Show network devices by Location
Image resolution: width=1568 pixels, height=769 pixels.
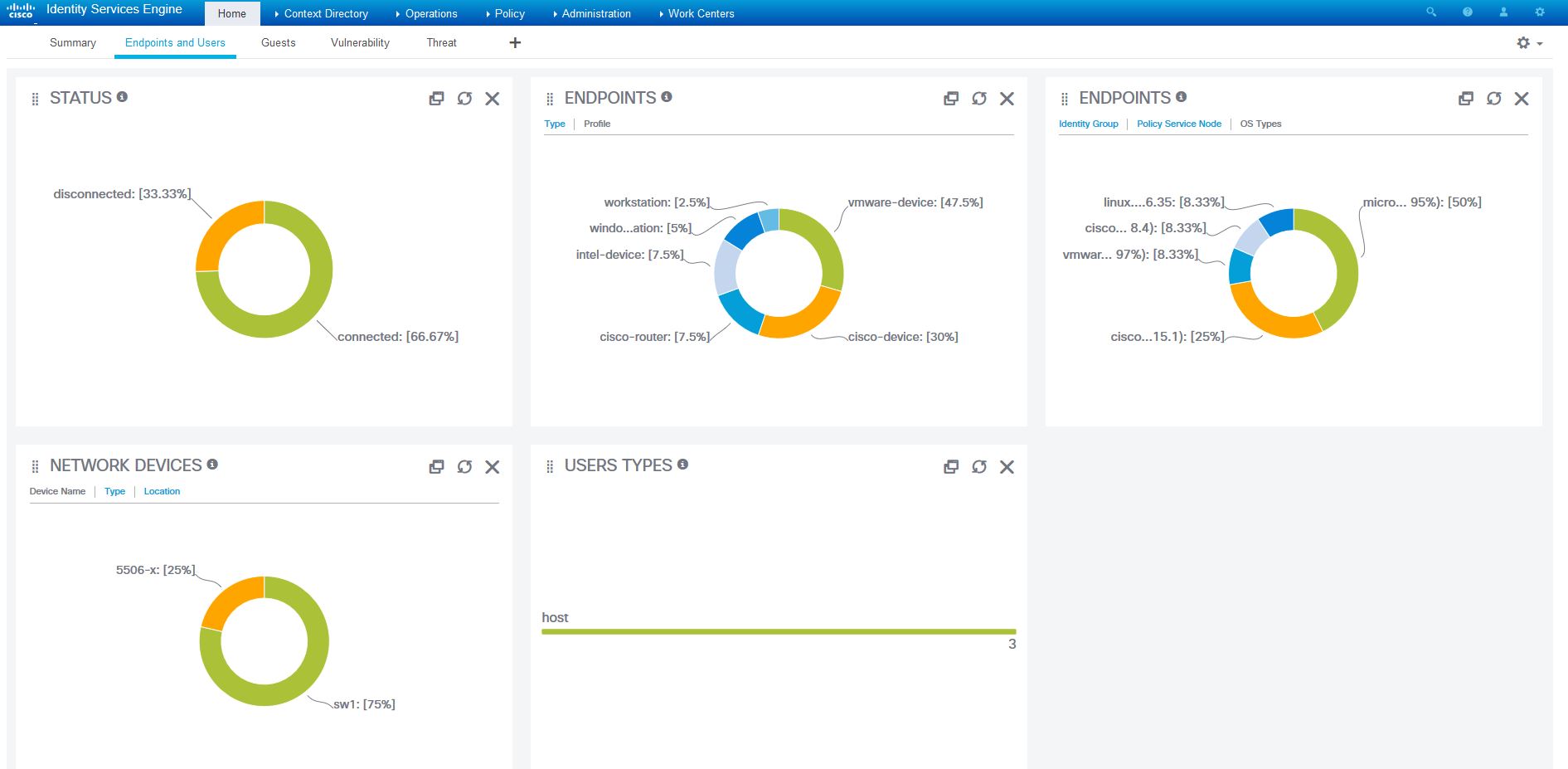(162, 491)
